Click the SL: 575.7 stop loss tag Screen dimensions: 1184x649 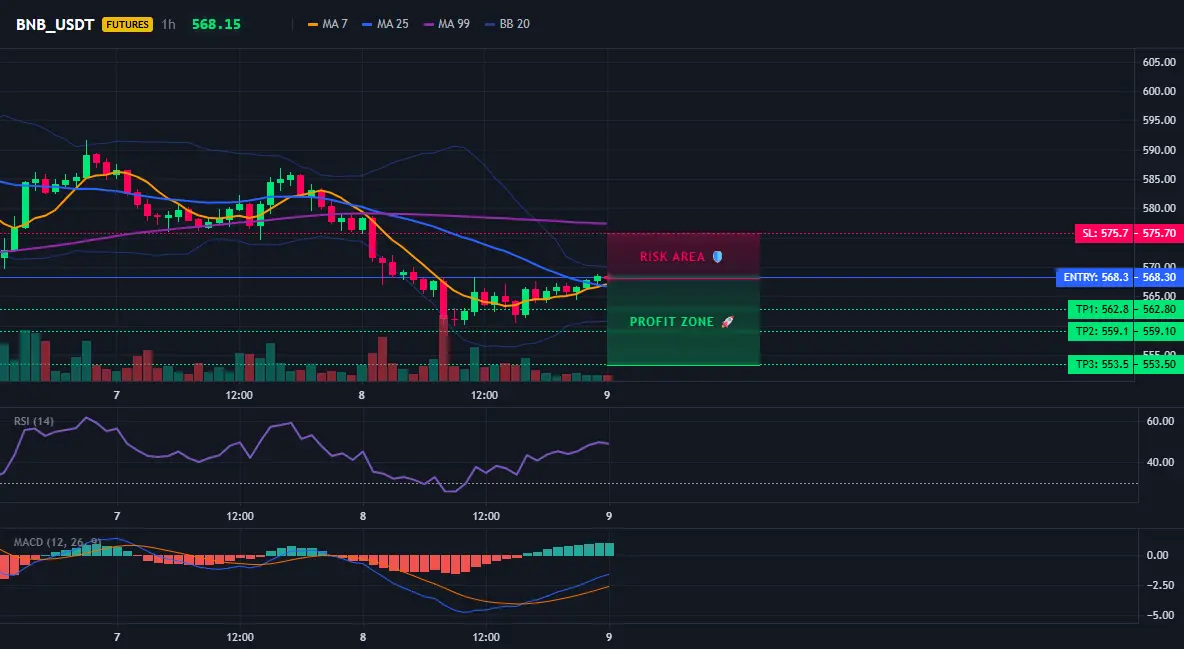[x=1105, y=233]
